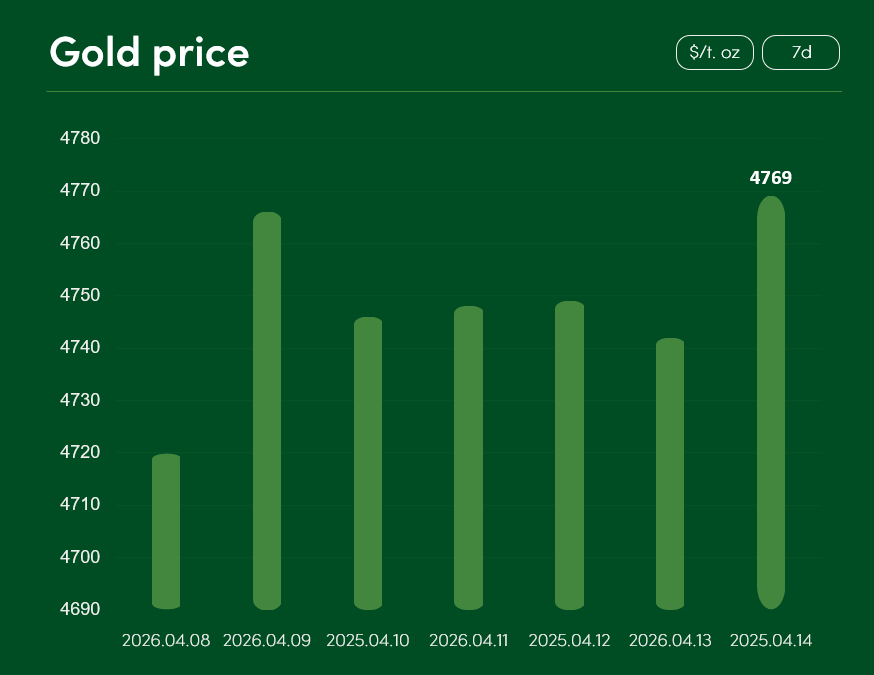Select the bar for 2026.04.09

(x=267, y=411)
